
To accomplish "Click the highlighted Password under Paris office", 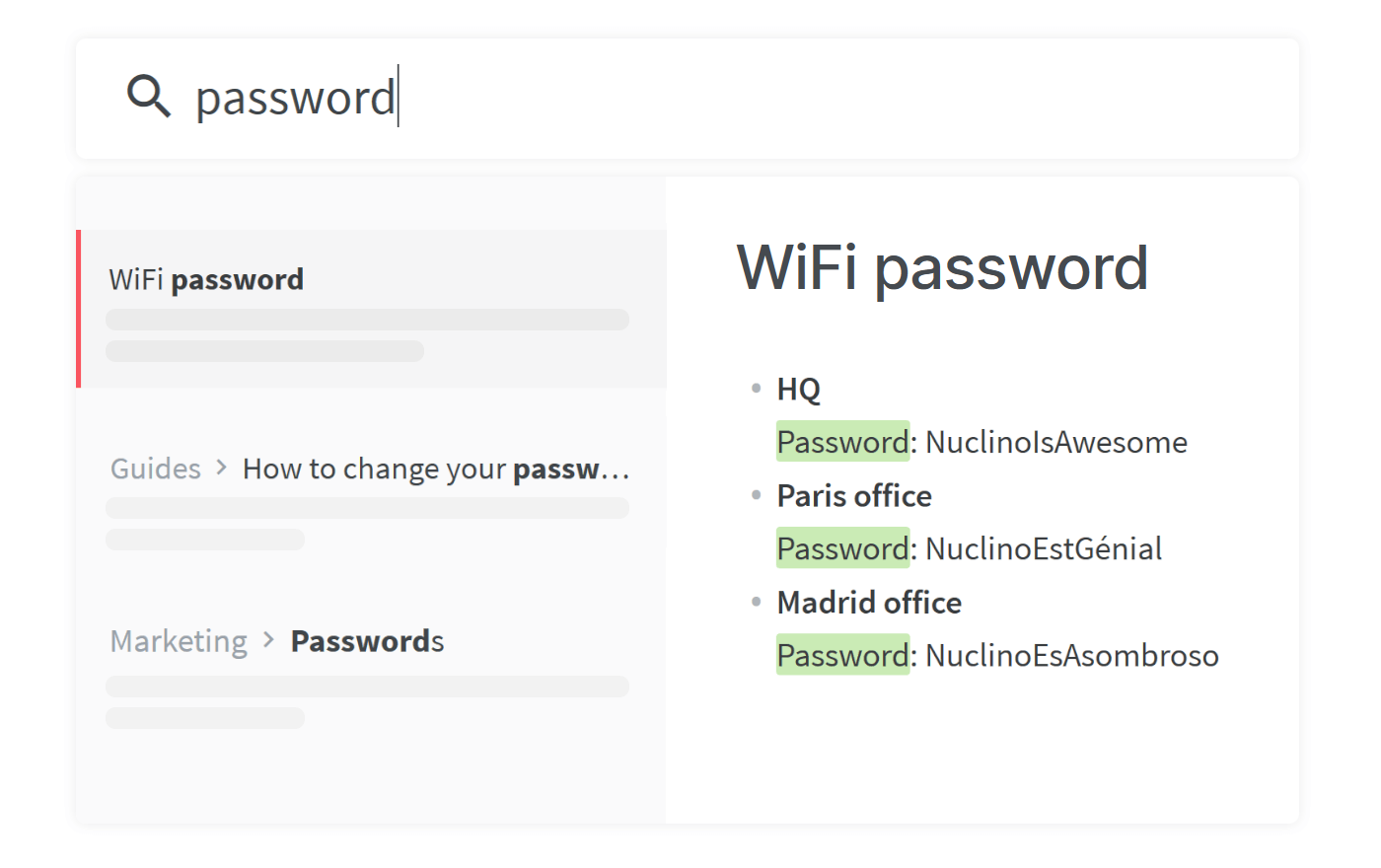I will point(842,548).
